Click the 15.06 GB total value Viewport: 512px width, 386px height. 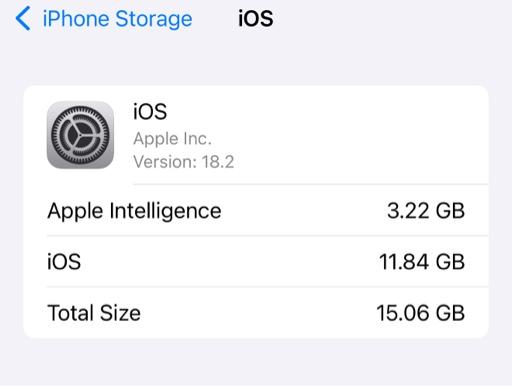pyautogui.click(x=420, y=313)
